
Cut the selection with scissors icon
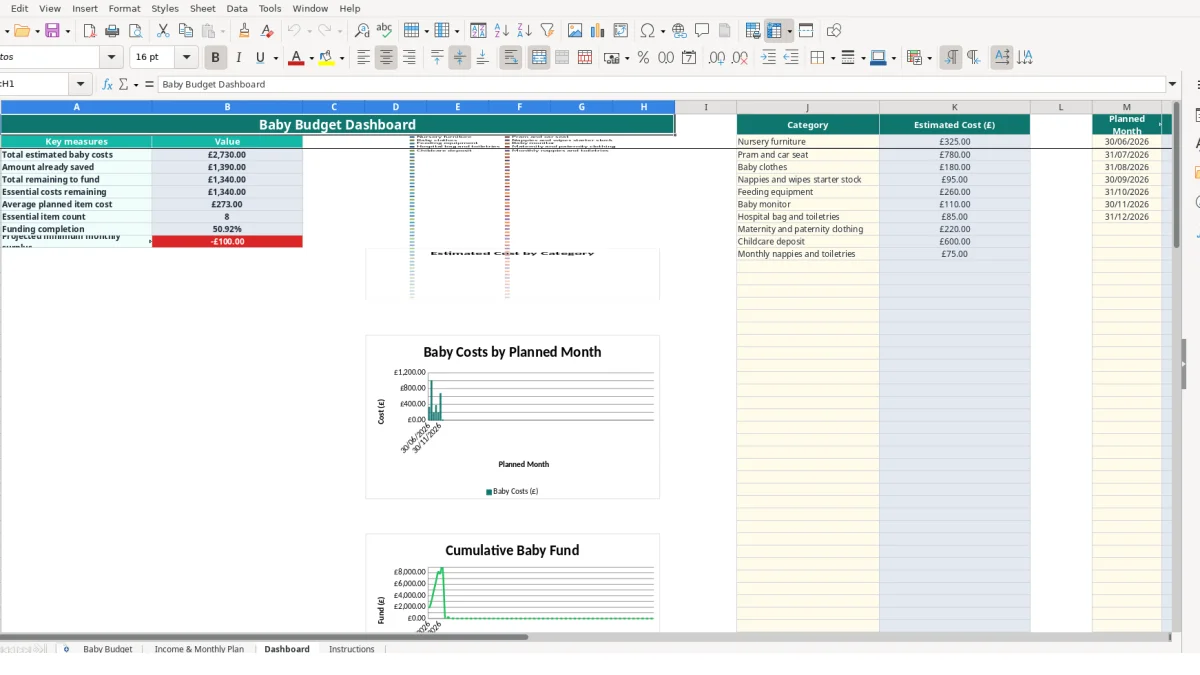click(163, 31)
